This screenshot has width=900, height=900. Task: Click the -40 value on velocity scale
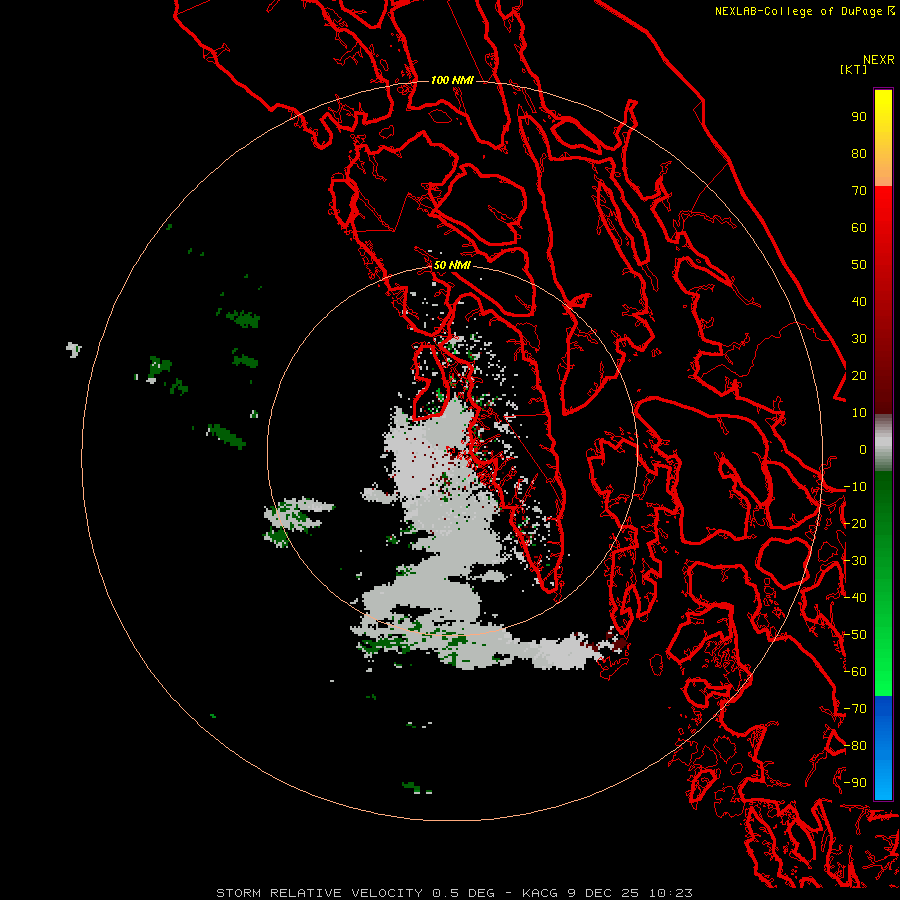tap(855, 598)
